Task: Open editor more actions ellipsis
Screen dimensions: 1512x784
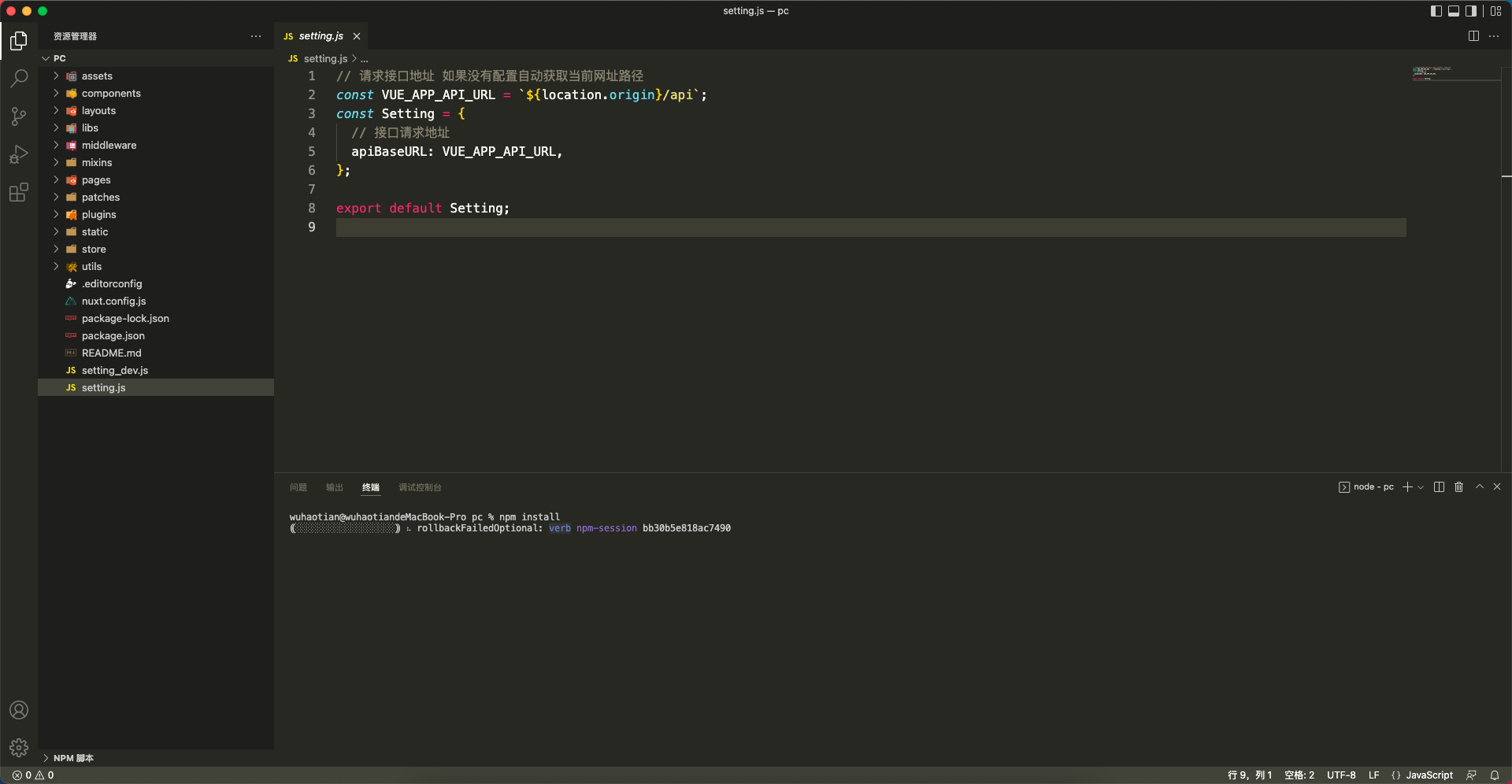Action: point(1494,36)
